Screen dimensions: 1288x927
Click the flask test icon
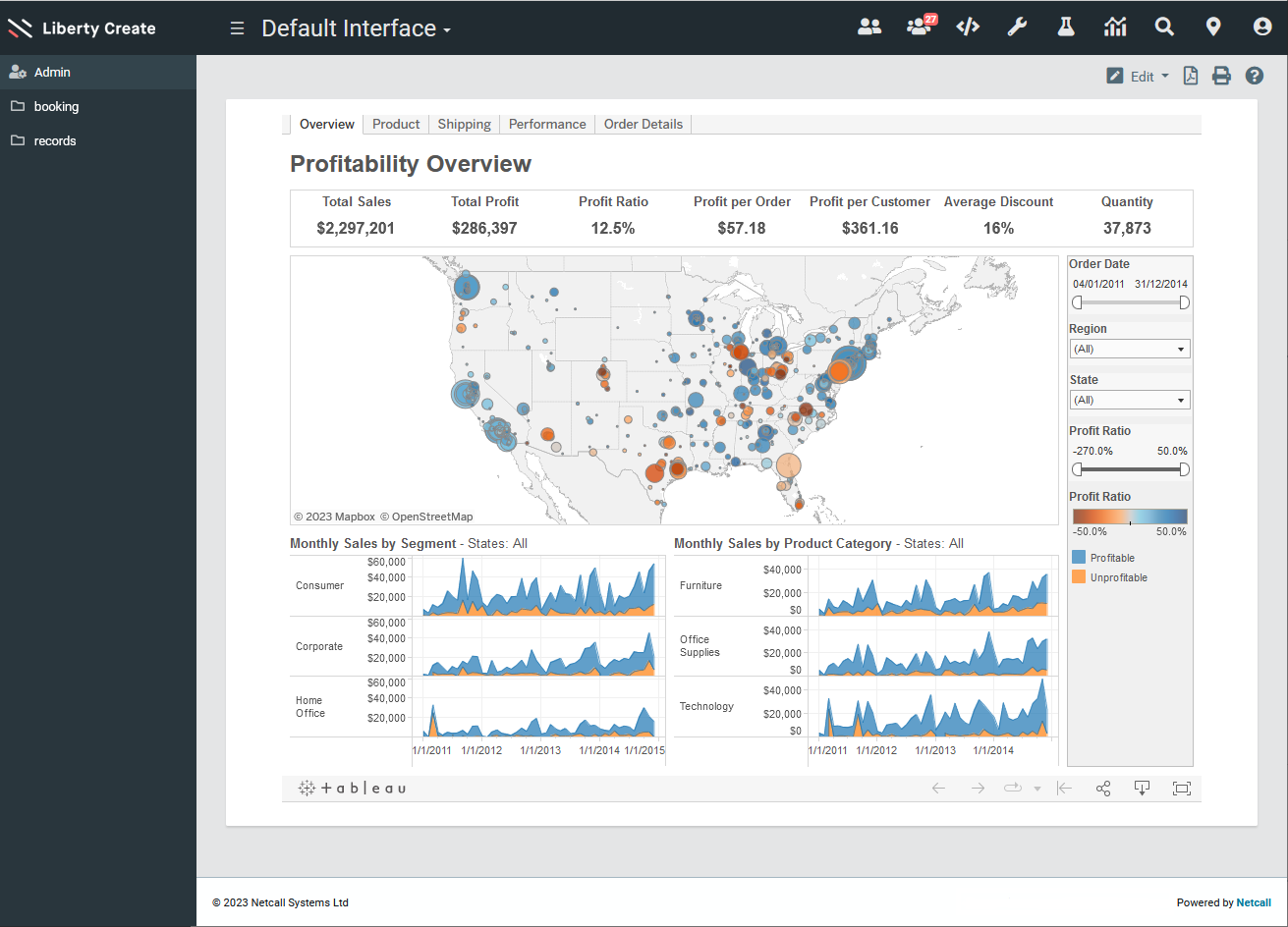1066,27
